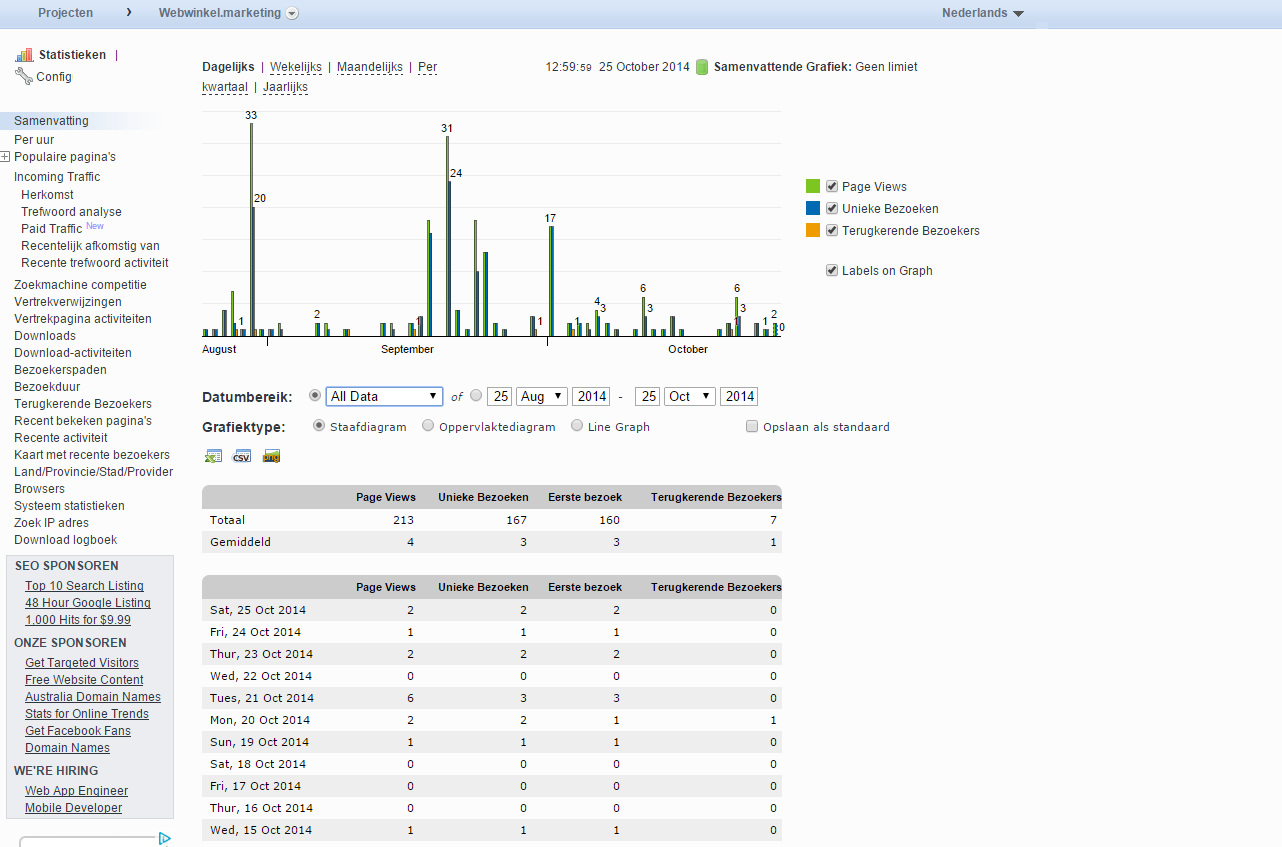Screen dimensions: 1282x847
Task: Open Herkomst under Incoming Traffic
Action: (x=47, y=195)
